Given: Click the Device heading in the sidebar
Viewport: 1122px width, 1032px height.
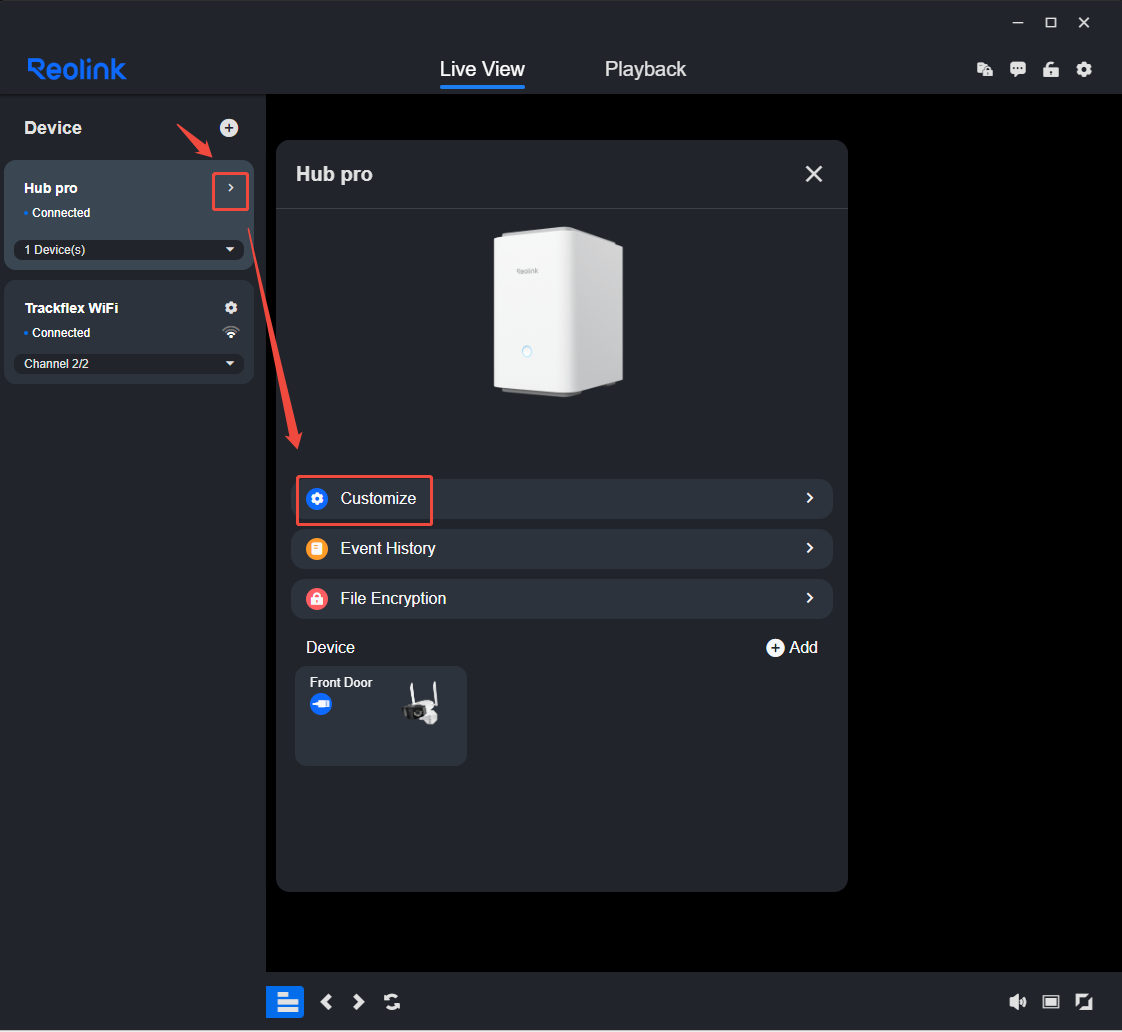Looking at the screenshot, I should [x=53, y=128].
